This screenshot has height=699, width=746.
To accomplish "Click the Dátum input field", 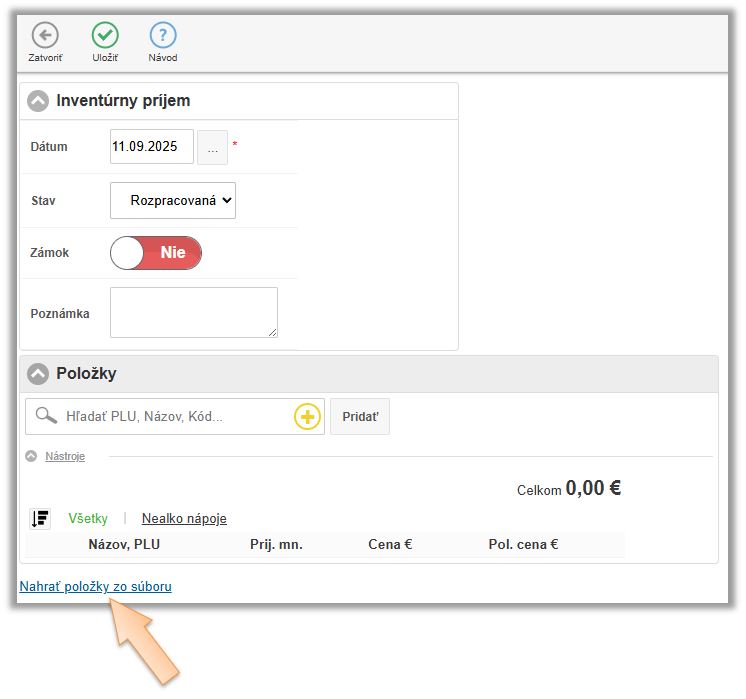I will tap(151, 147).
